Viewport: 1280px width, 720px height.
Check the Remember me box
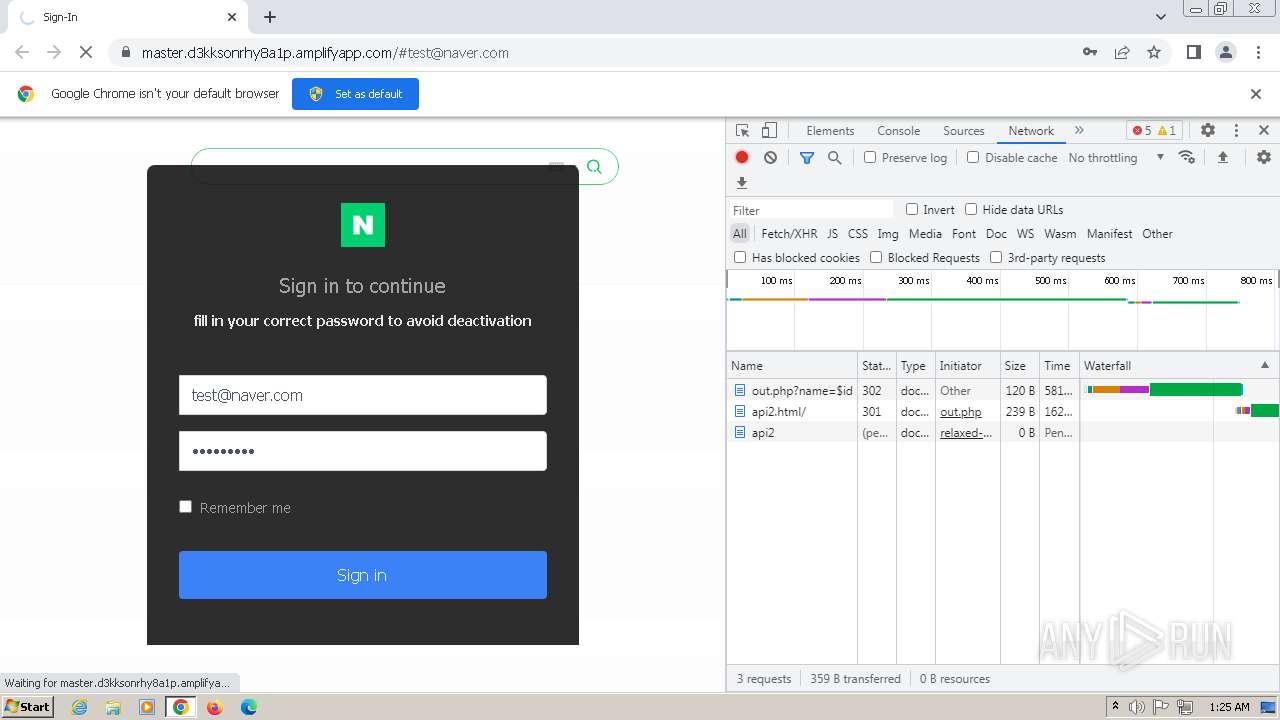pyautogui.click(x=185, y=507)
